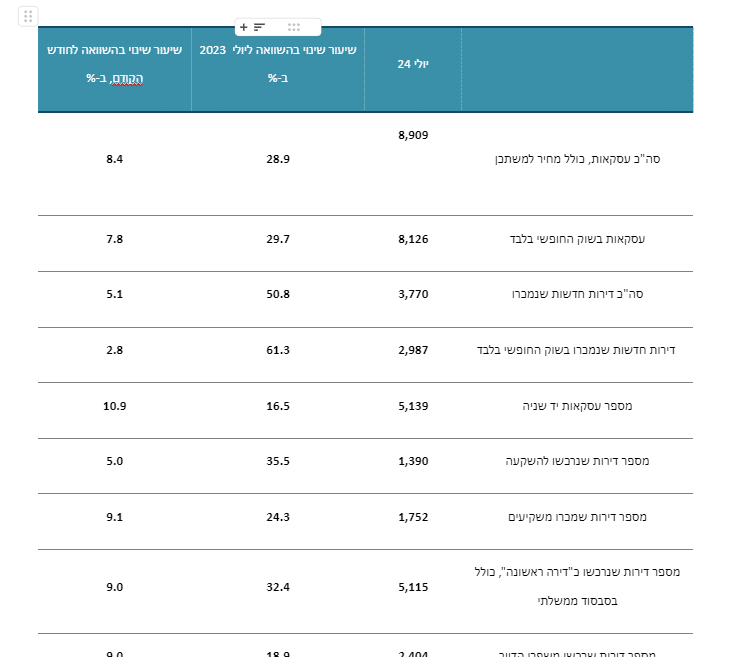
Task: Click the label 'דירות חדשות שנמכרו בשוק החופשי בלבד'
Action: [576, 350]
